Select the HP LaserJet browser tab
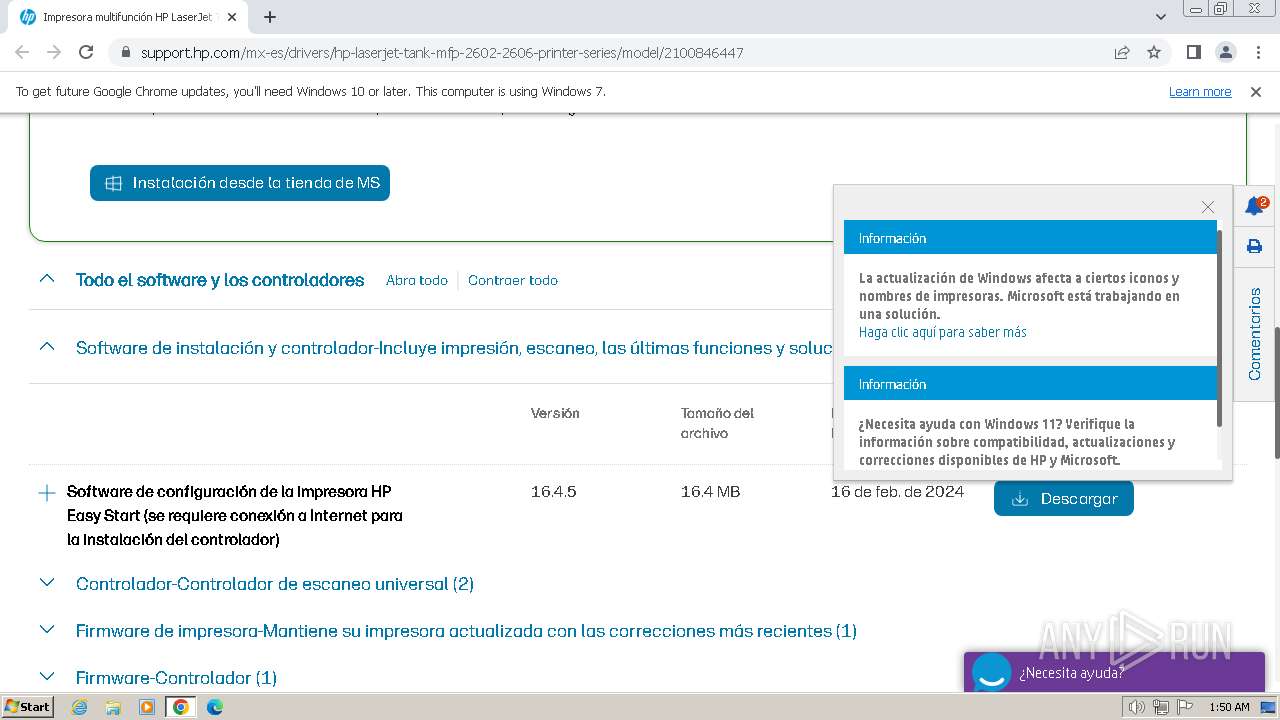 pos(126,17)
